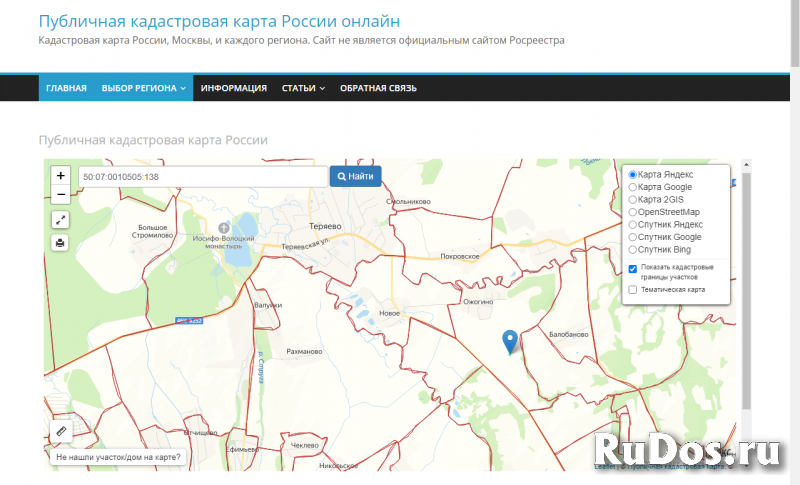The width and height of the screenshot is (800, 485).
Task: Select Спутник Bing satellite layer
Action: pos(633,249)
